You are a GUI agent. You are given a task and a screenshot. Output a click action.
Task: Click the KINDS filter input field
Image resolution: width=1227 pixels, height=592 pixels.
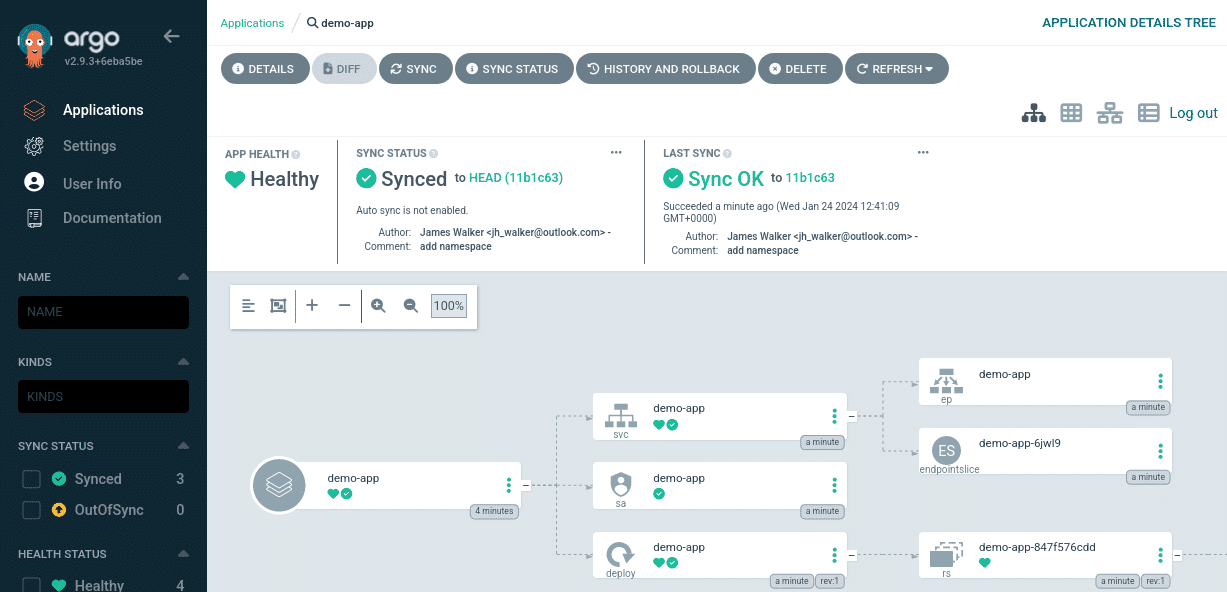tap(103, 396)
